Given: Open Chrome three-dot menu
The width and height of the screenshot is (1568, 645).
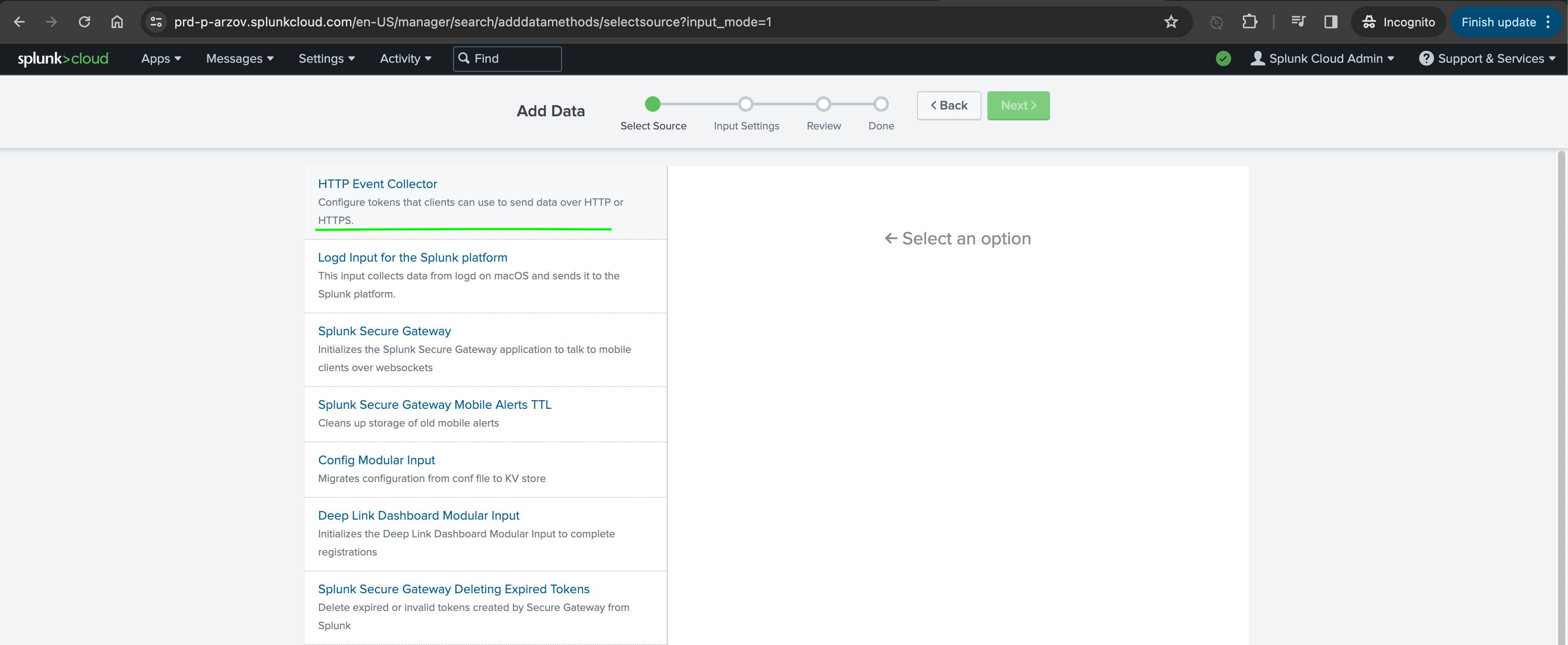Looking at the screenshot, I should point(1548,22).
